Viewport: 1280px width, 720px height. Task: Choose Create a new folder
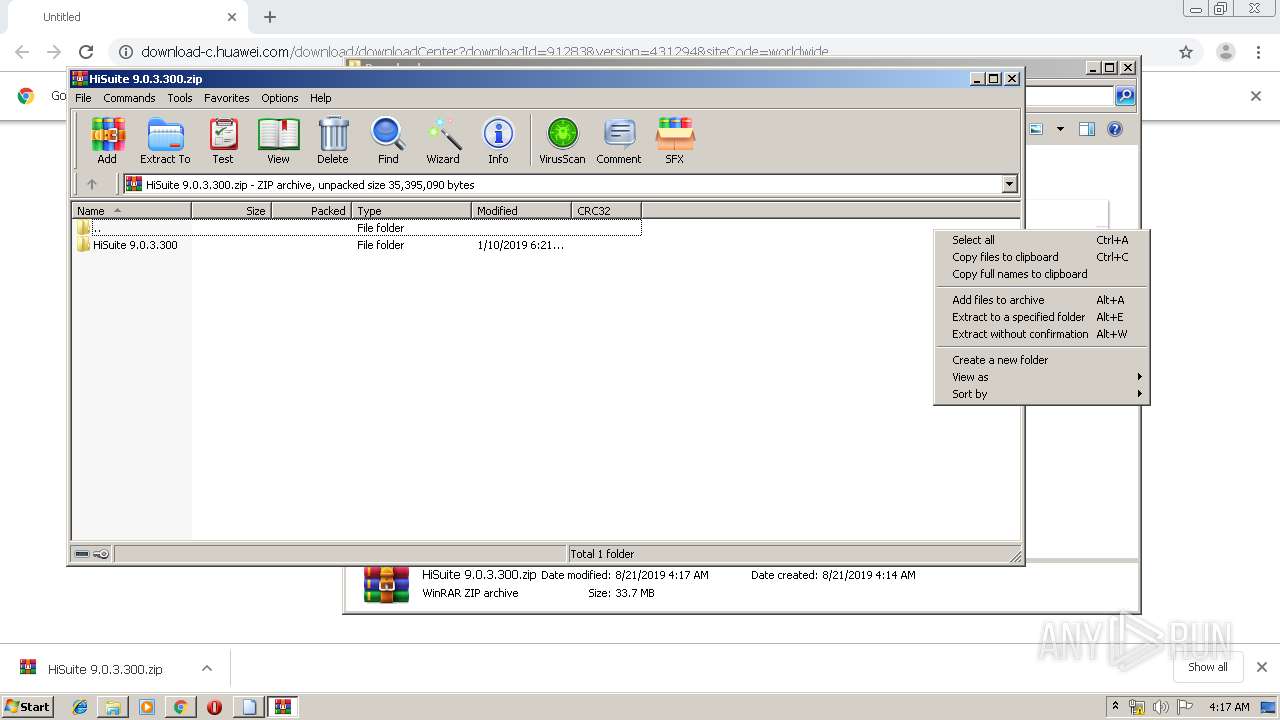(1041, 360)
